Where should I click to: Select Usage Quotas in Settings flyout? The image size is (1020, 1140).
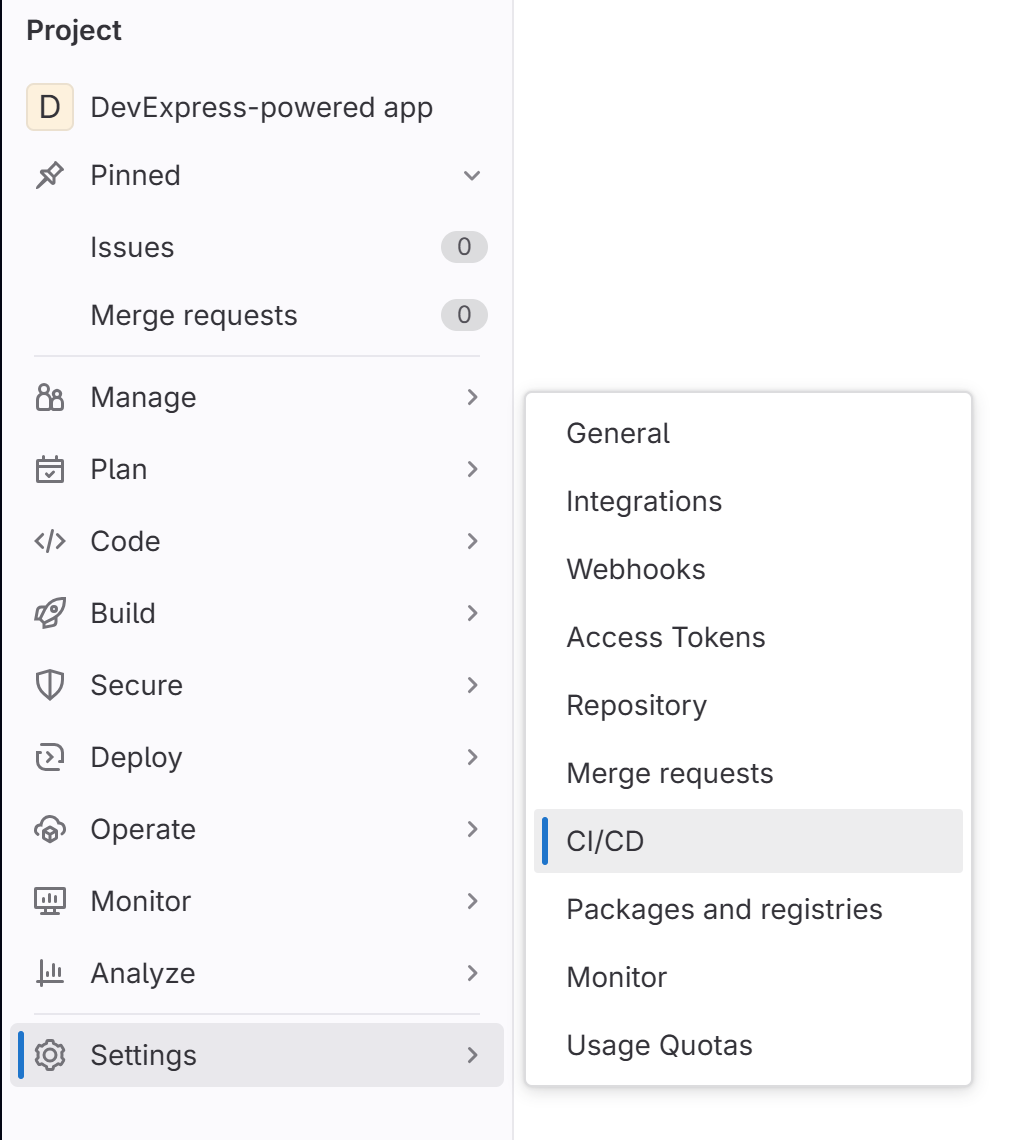659,1046
